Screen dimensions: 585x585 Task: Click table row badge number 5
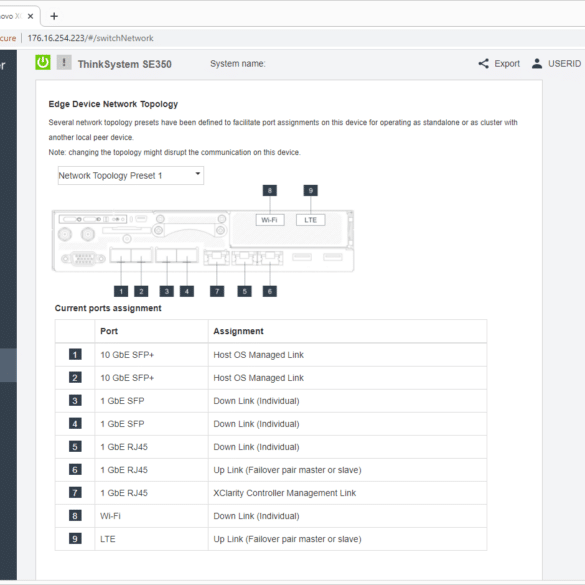click(x=75, y=447)
